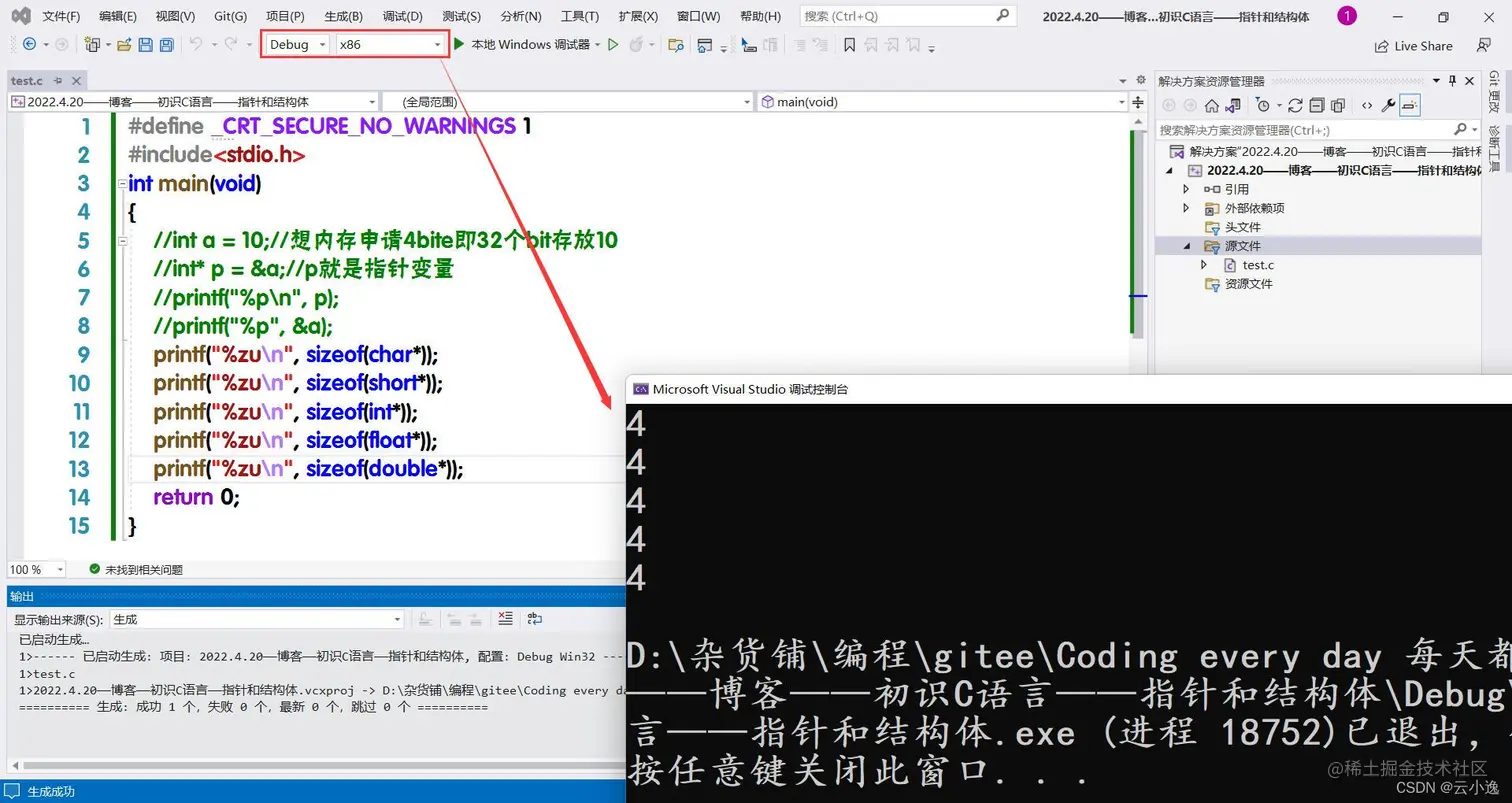The image size is (1512, 803).
Task: Start without debugging using hollow green arrow
Action: click(613, 45)
